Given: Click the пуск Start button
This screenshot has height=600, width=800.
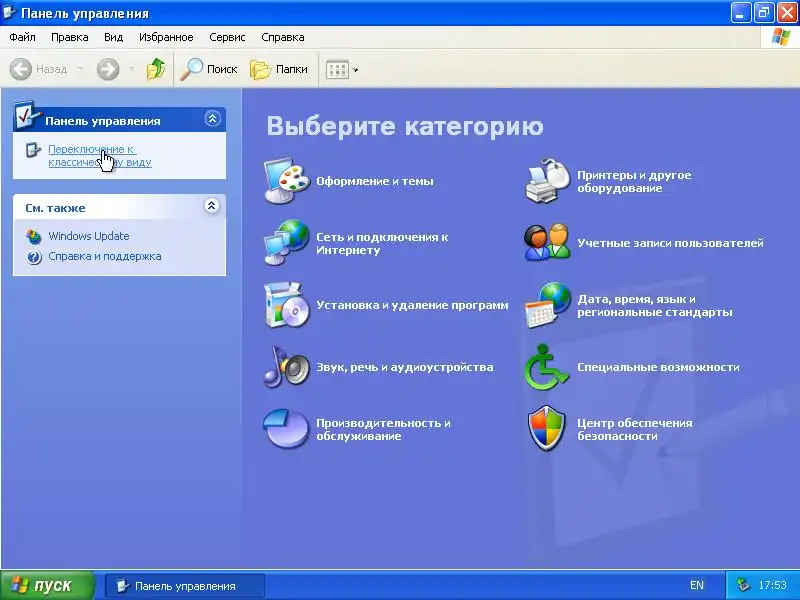Looking at the screenshot, I should click(x=47, y=585).
